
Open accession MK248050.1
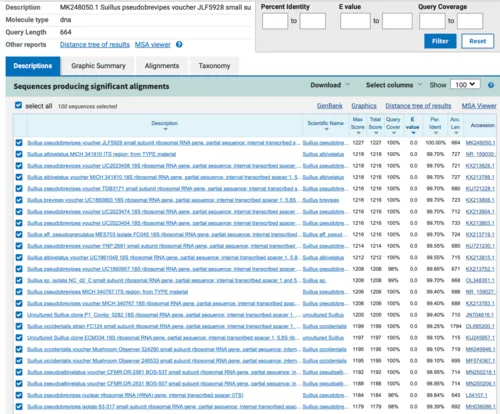pos(480,143)
